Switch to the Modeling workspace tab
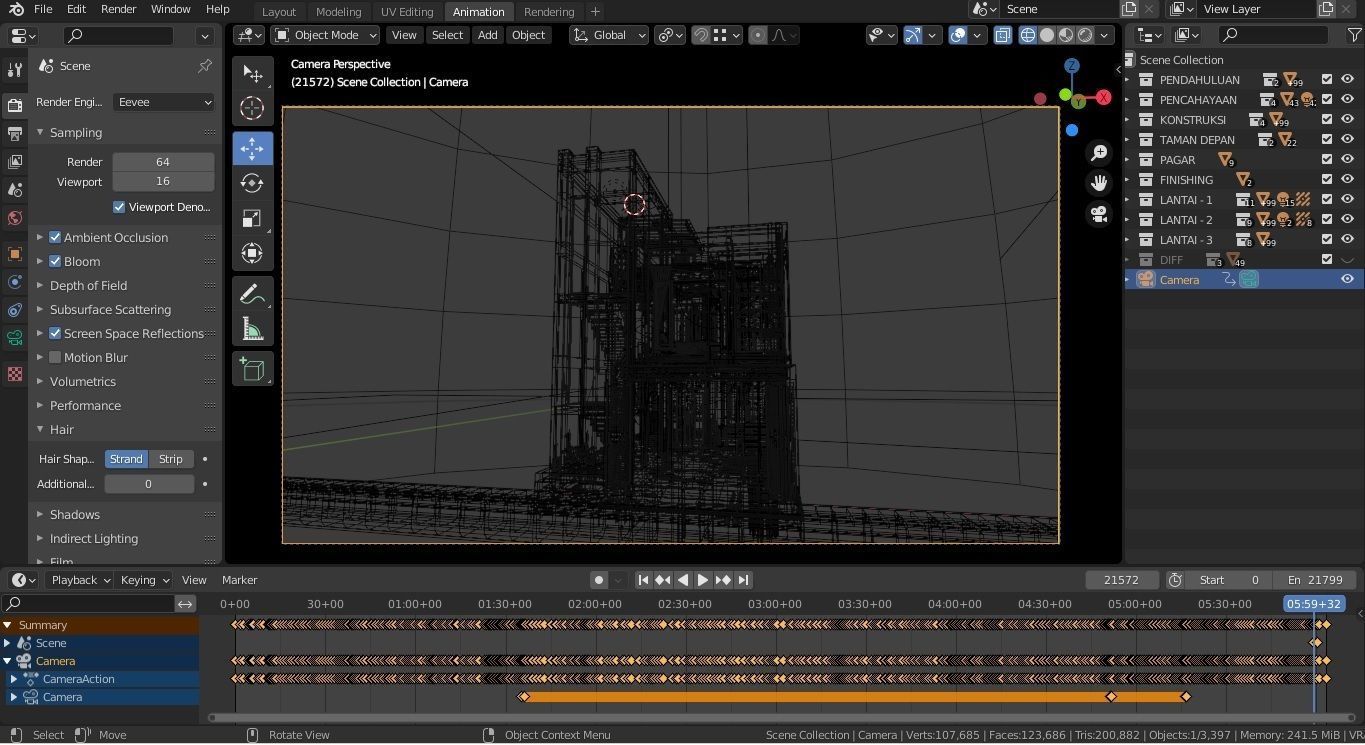This screenshot has height=745, width=1365. point(338,12)
